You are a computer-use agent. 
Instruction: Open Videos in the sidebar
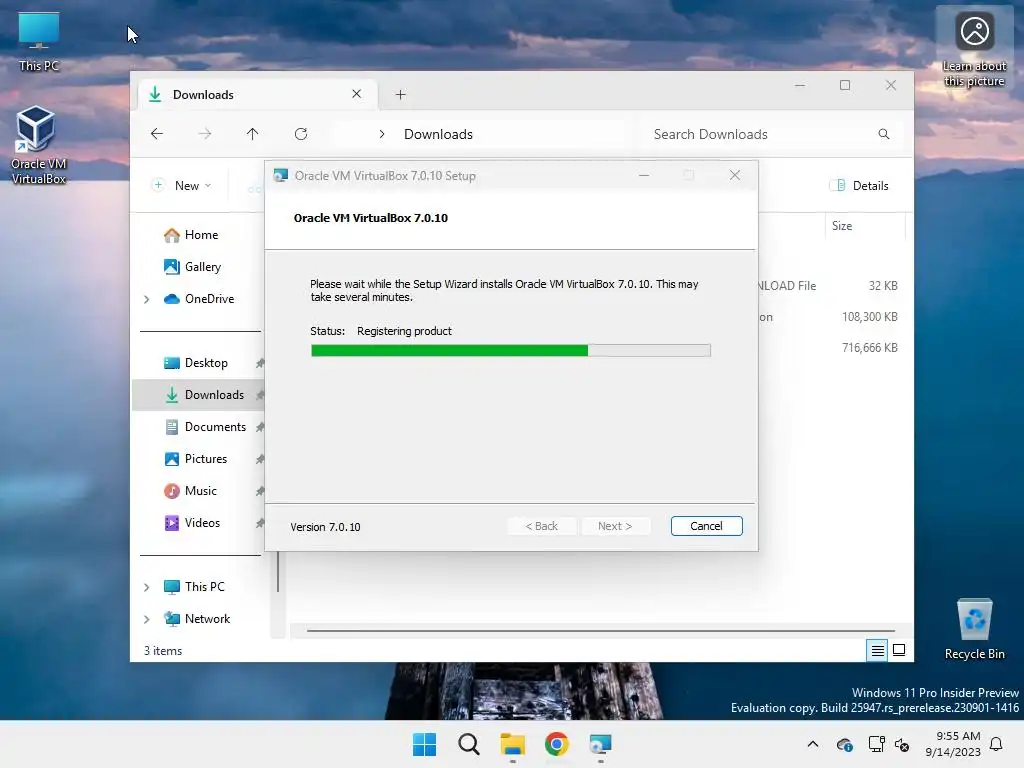coord(192,522)
